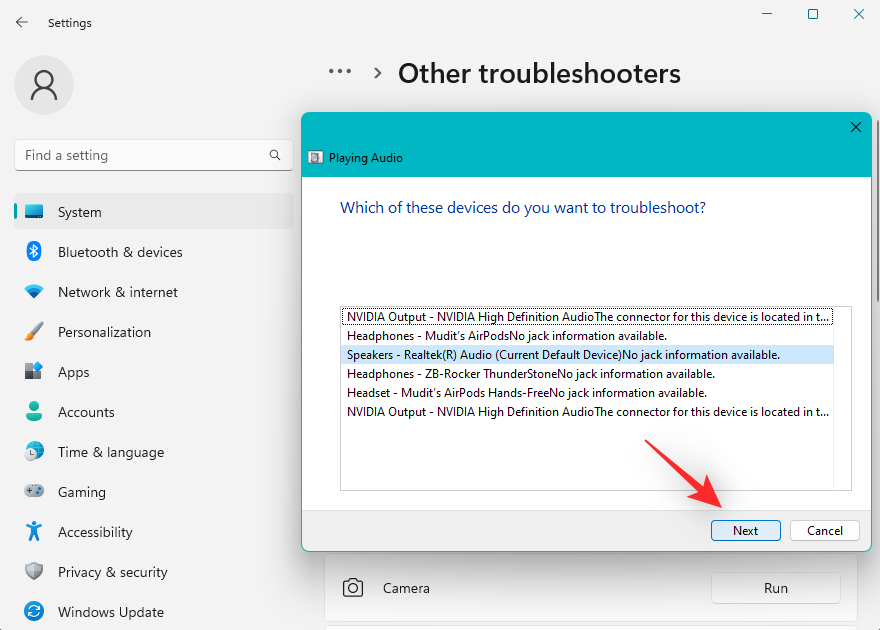Select Headset - Mudit's AirPods Hands-Free
Screen dimensions: 880x630
click(x=587, y=393)
